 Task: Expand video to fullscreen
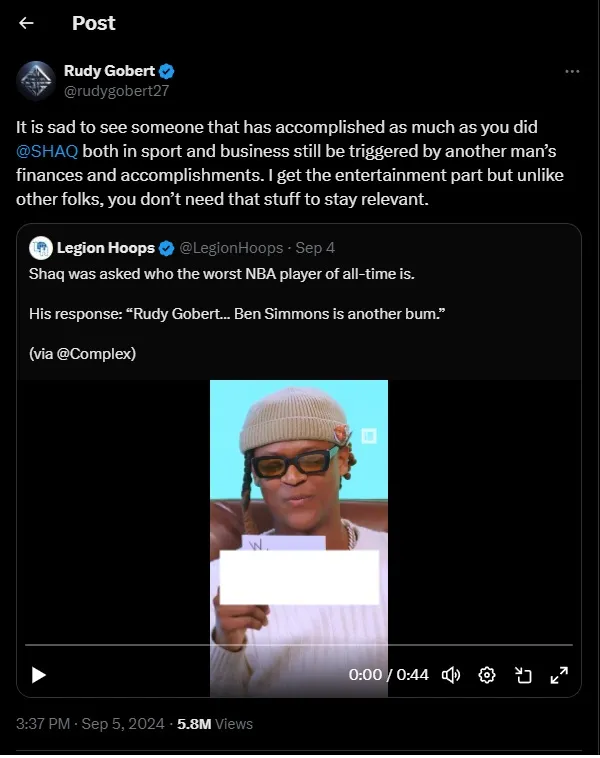pyautogui.click(x=559, y=675)
